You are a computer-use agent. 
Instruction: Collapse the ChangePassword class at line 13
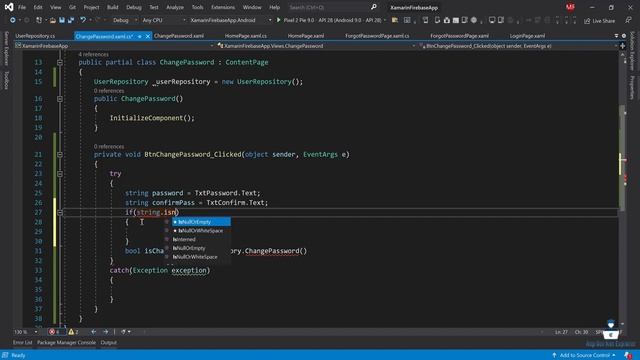click(60, 62)
